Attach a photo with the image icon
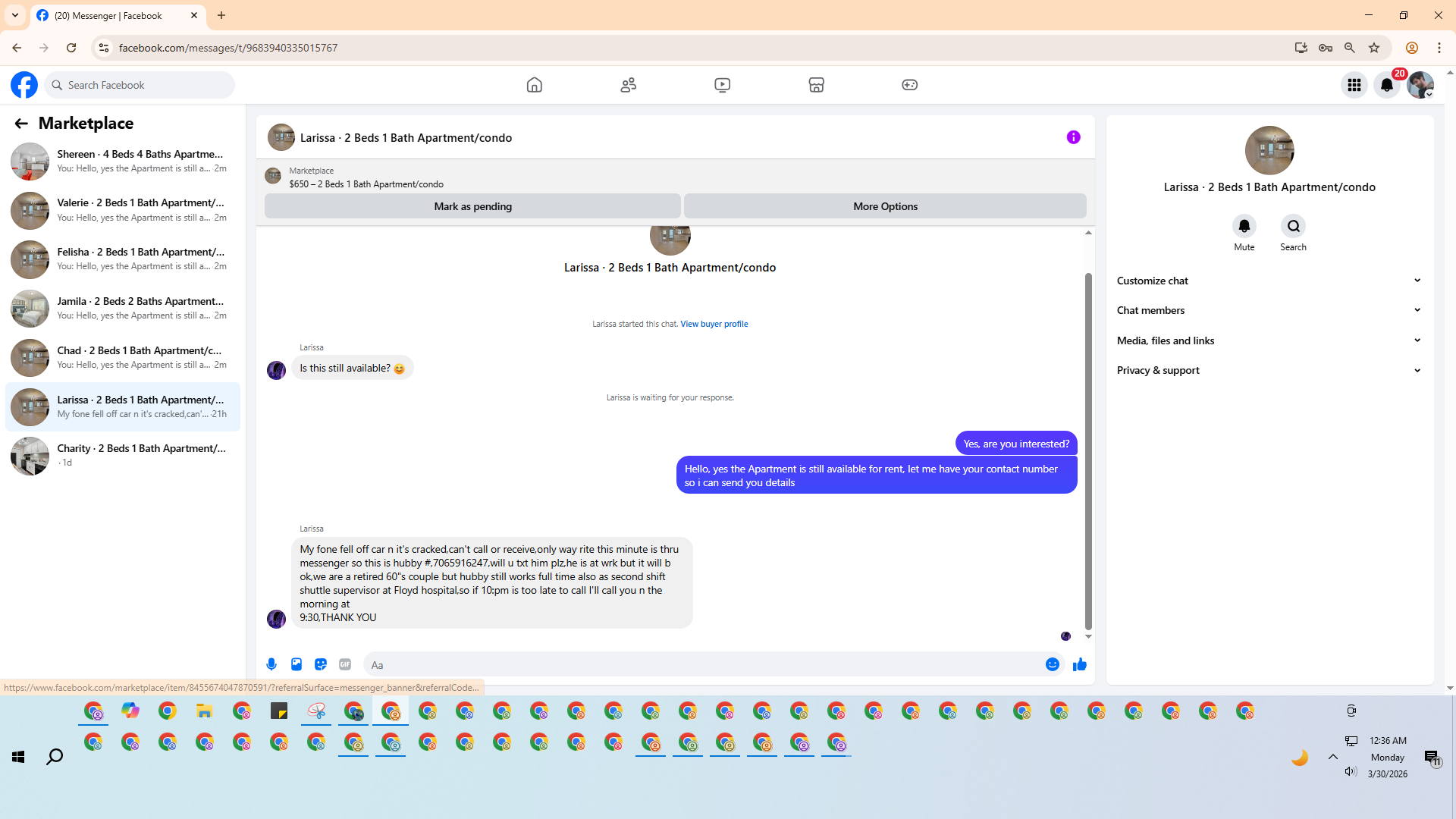The width and height of the screenshot is (1456, 819). (297, 664)
